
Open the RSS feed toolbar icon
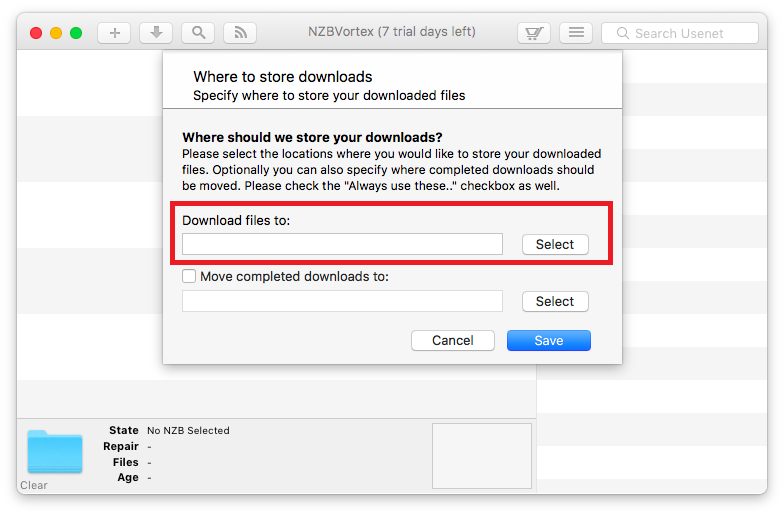(x=240, y=33)
